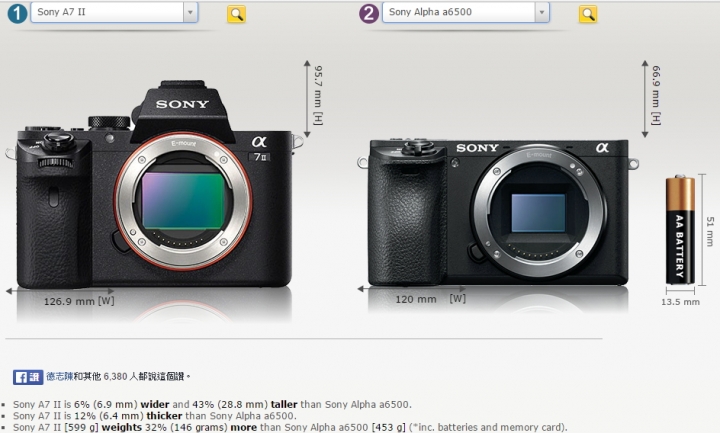
Task: Click the blue number 1 badge
Action: click(17, 13)
